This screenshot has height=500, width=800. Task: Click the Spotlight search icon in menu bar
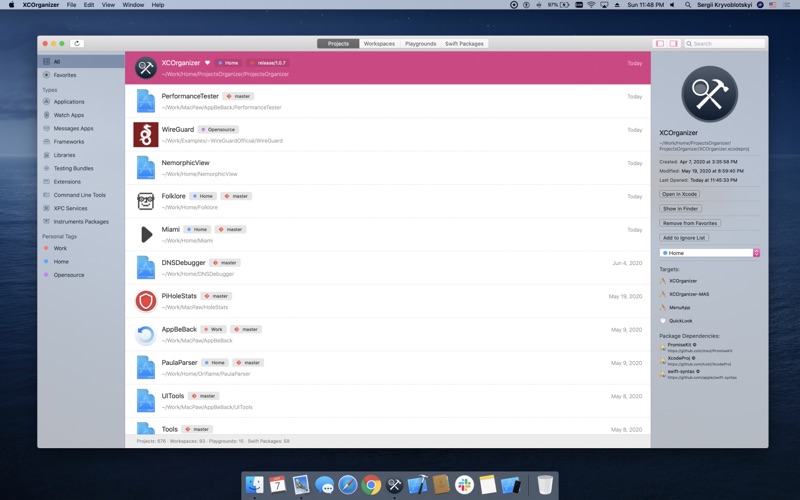tap(688, 5)
